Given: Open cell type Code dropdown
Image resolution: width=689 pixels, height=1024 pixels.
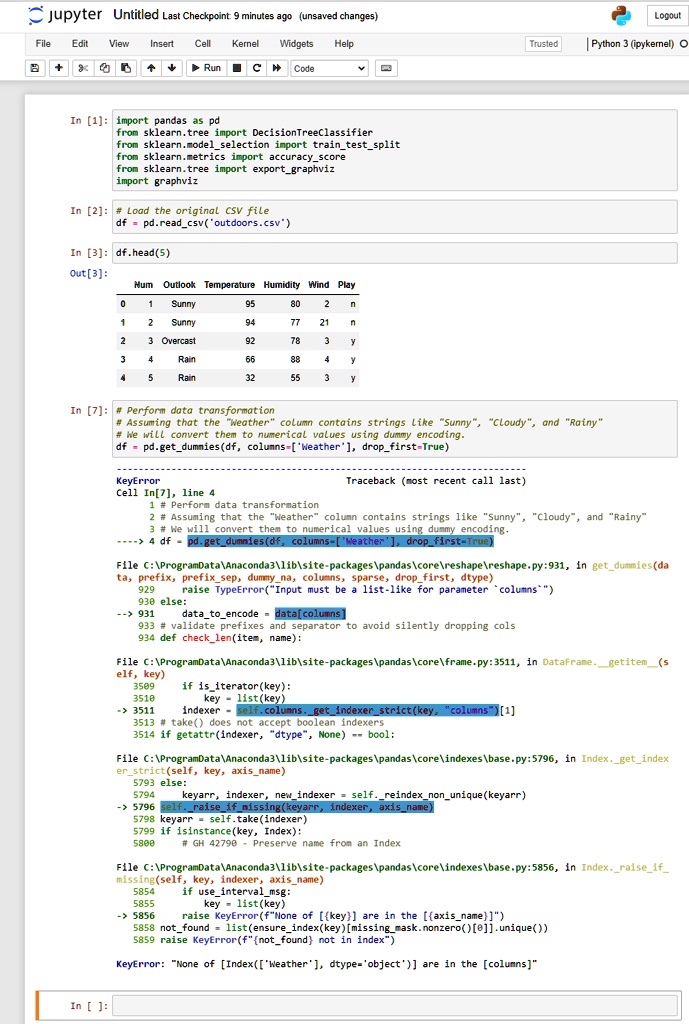Looking at the screenshot, I should 329,69.
